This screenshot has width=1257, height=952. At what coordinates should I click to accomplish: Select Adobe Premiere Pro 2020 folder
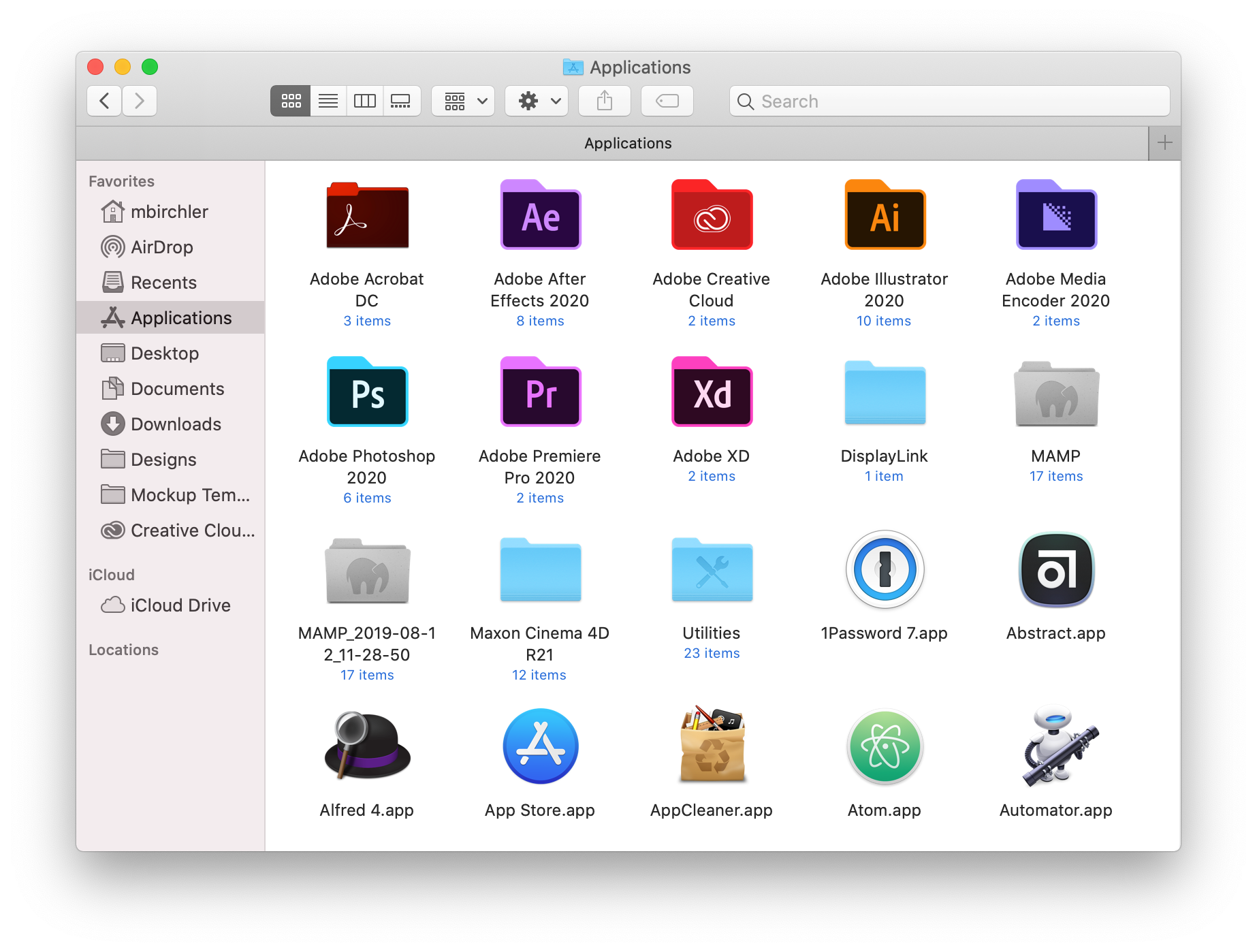[541, 392]
